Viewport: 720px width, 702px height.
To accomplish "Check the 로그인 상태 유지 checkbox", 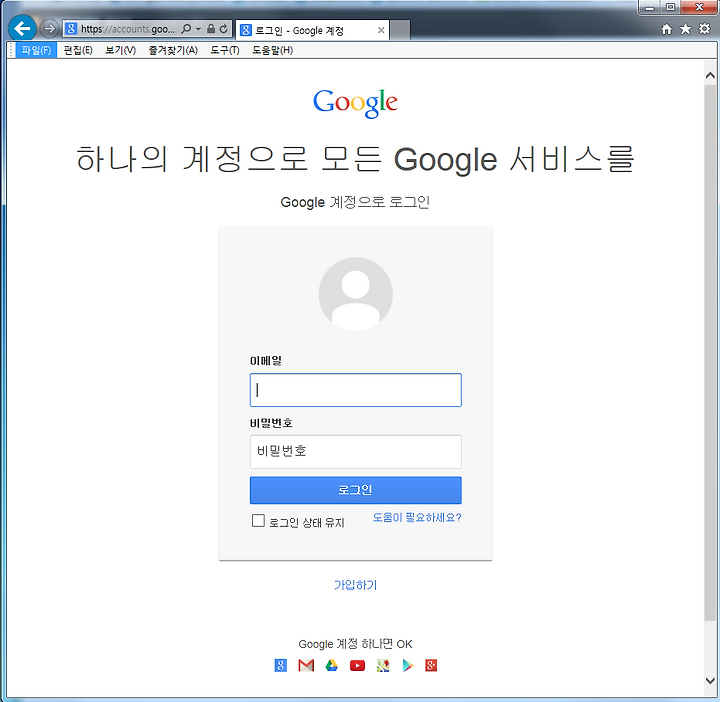I will 258,521.
